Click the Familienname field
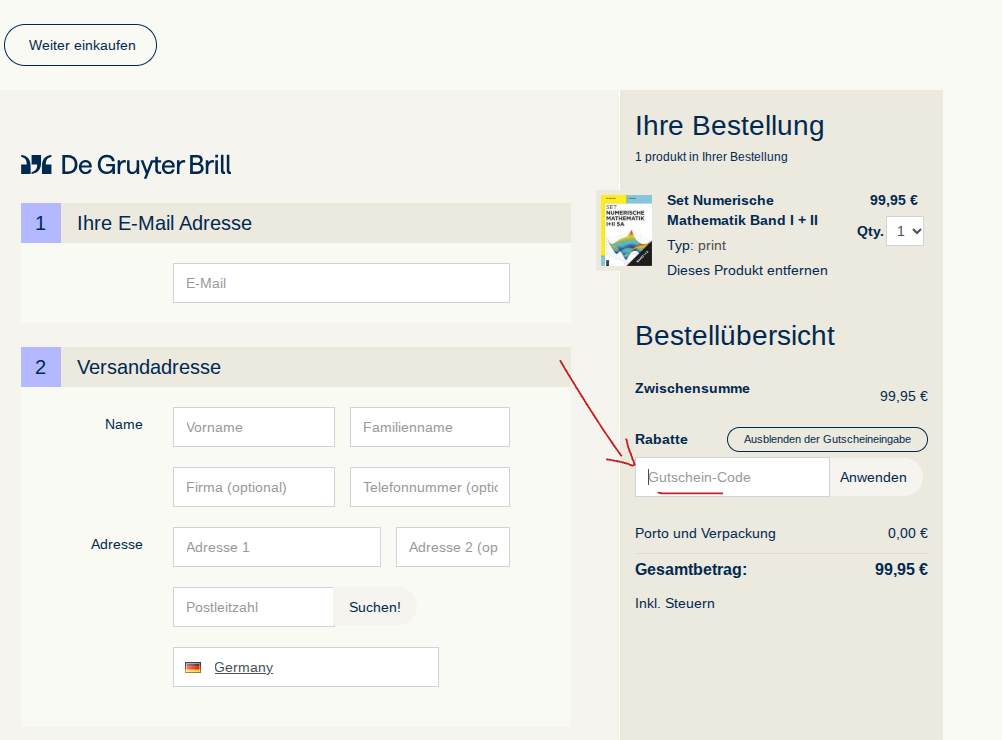Screen dimensions: 1002x740 [430, 427]
